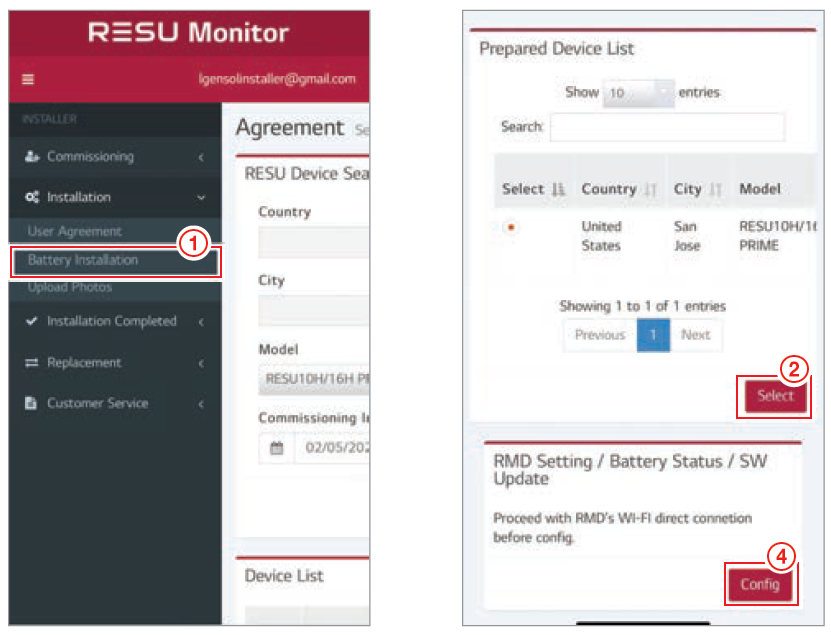Expand the Commissioning menu chevron
This screenshot has height=635, width=831.
pyautogui.click(x=201, y=157)
